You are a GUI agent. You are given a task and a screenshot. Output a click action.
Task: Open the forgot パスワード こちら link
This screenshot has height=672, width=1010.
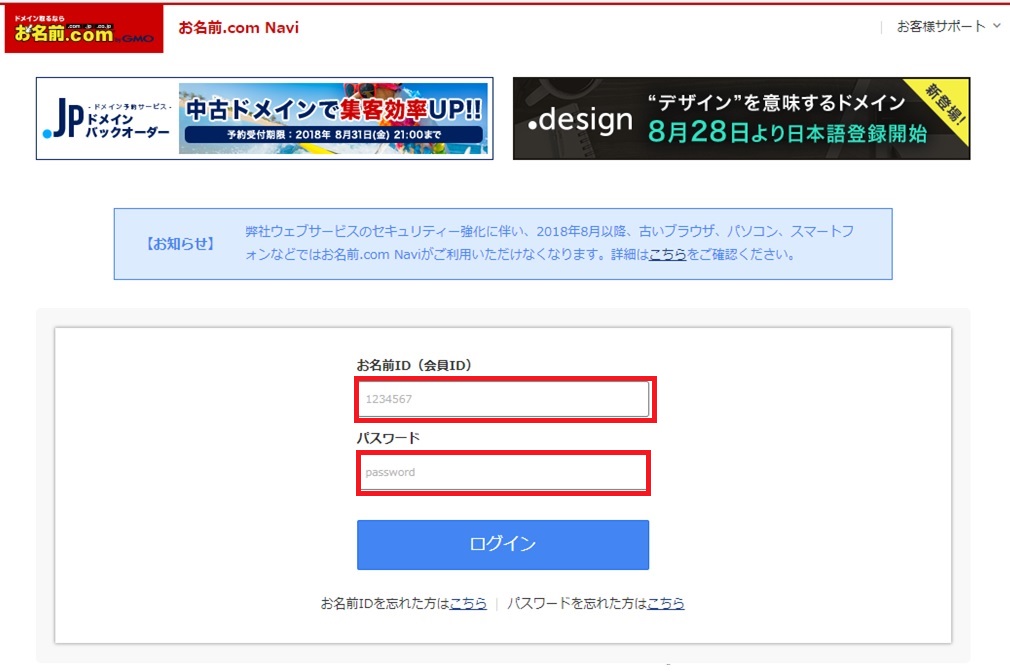665,604
